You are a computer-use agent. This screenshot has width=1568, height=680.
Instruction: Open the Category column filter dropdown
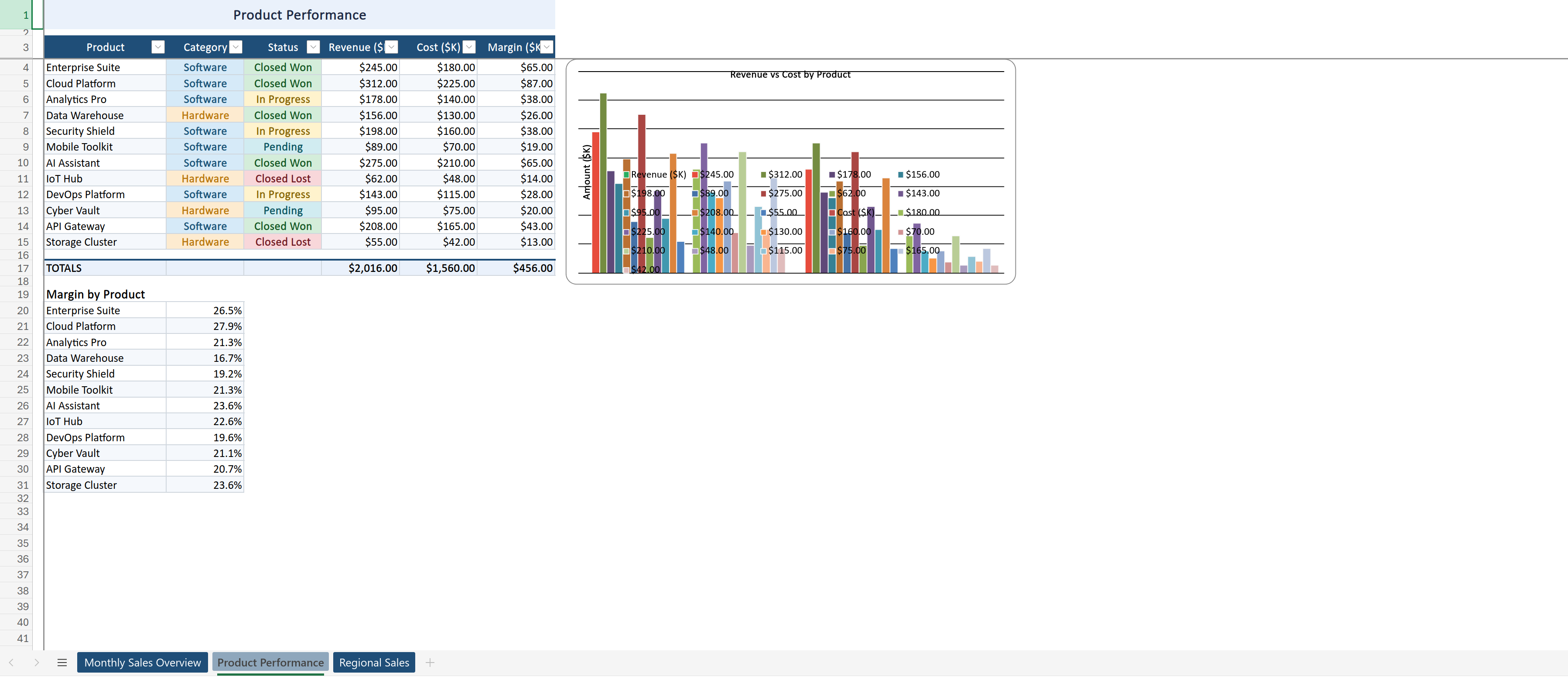click(x=236, y=47)
